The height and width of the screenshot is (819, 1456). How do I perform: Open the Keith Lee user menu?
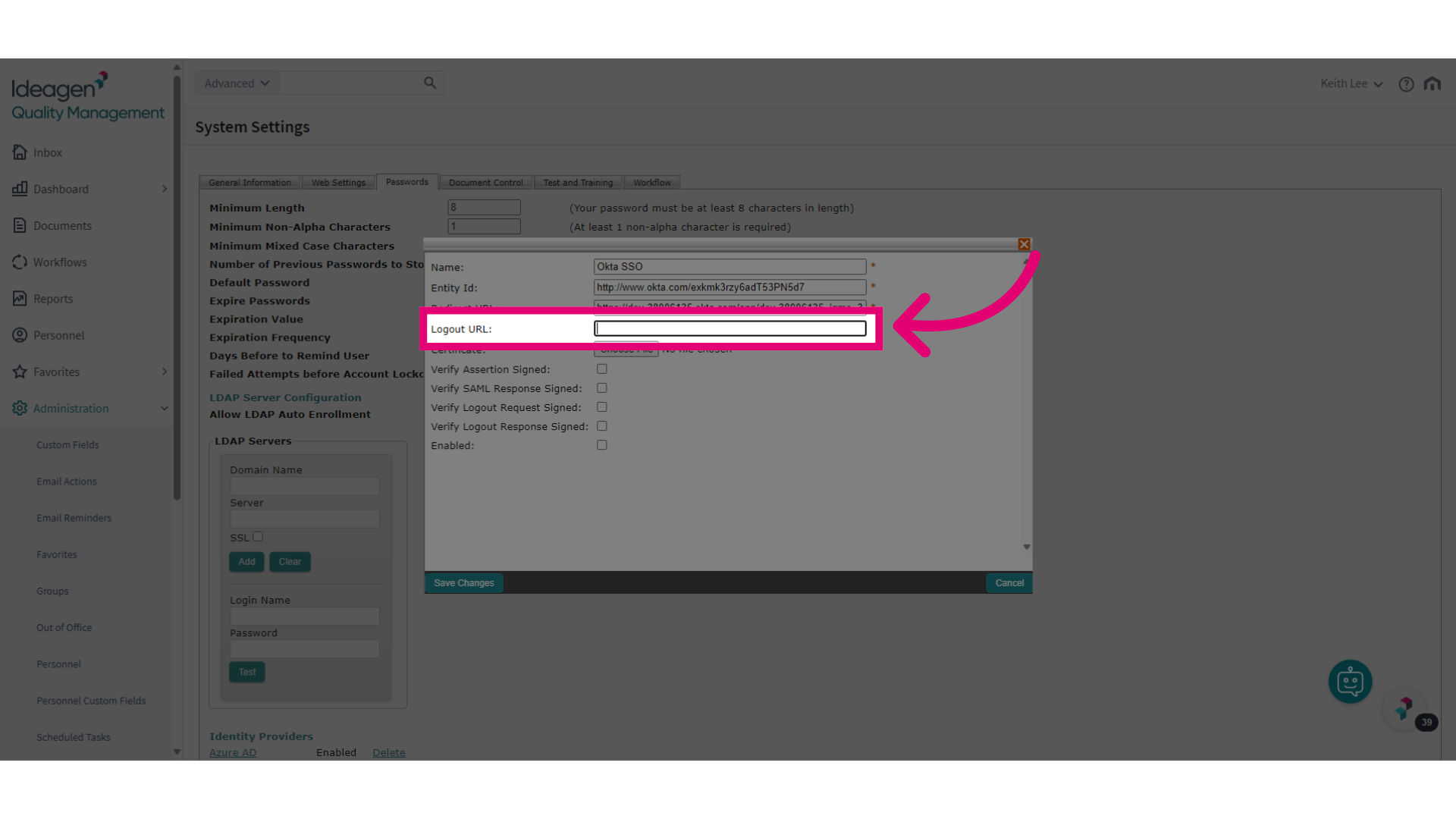[x=1351, y=83]
